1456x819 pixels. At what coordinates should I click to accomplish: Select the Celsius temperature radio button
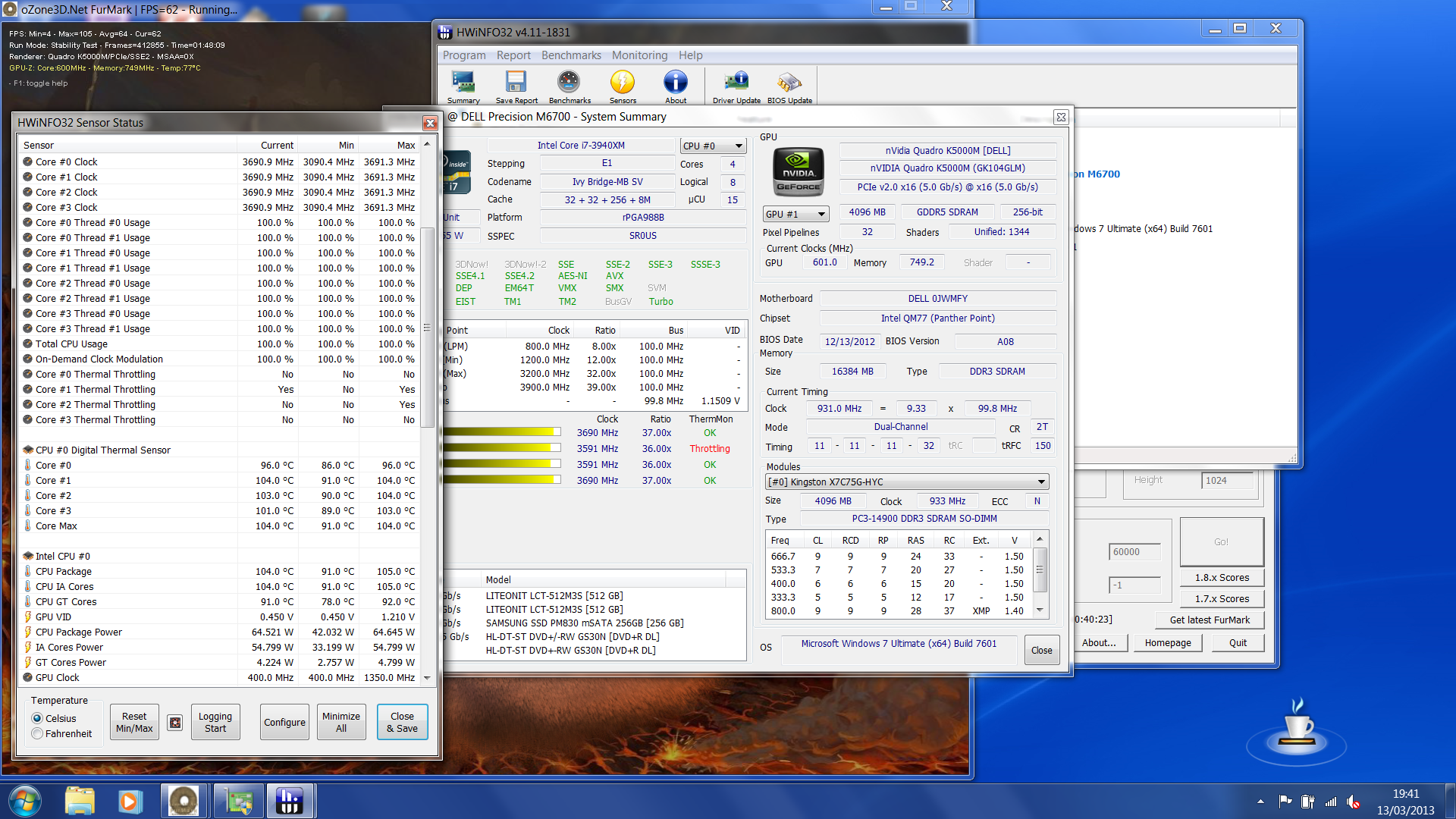pyautogui.click(x=37, y=718)
